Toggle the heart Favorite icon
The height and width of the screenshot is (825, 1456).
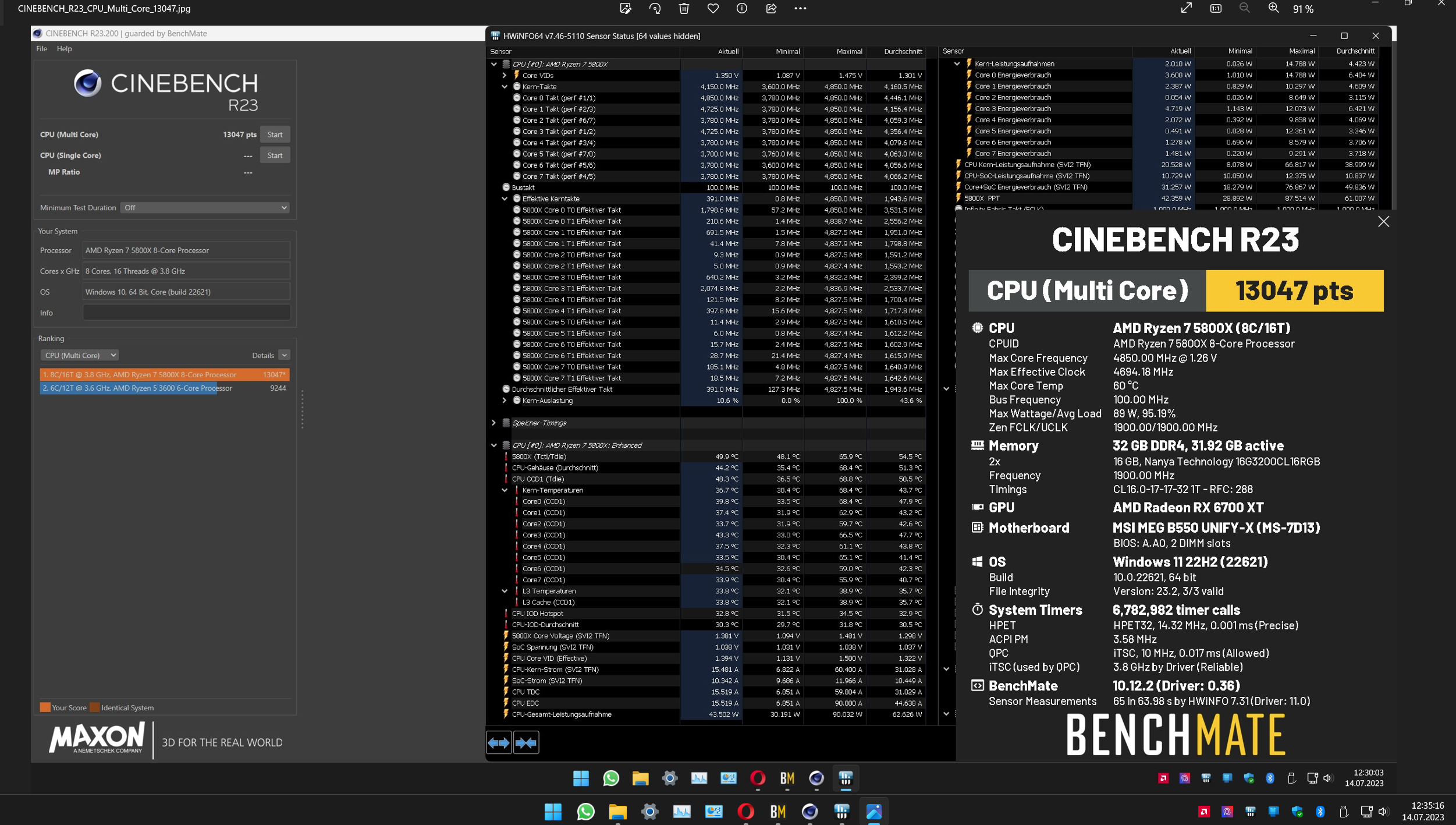point(713,8)
